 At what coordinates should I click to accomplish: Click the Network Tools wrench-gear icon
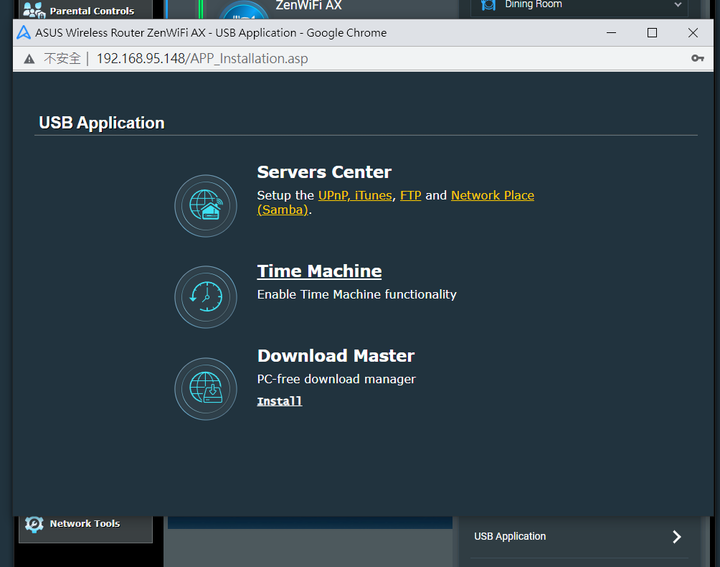(34, 524)
